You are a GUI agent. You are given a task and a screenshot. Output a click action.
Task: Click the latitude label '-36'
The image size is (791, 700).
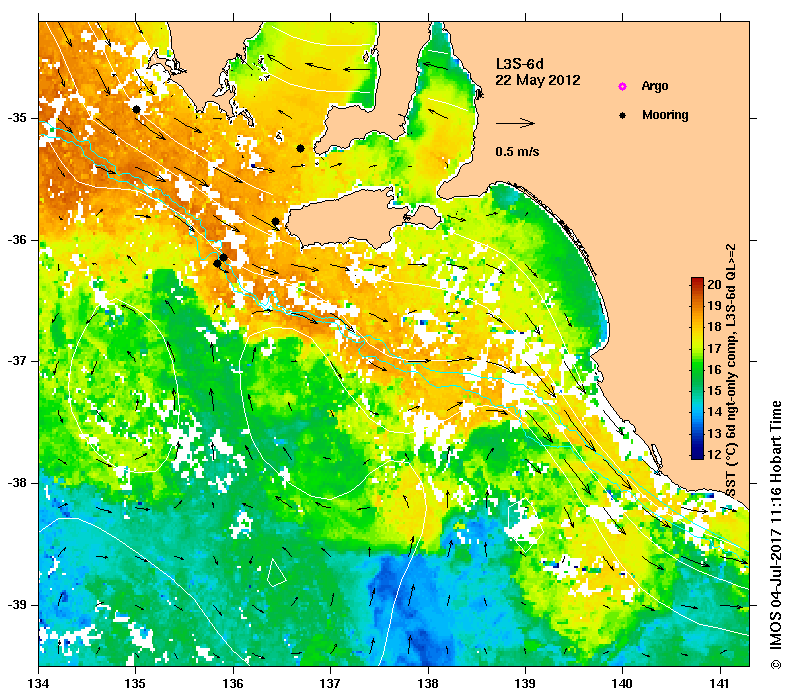(17, 240)
